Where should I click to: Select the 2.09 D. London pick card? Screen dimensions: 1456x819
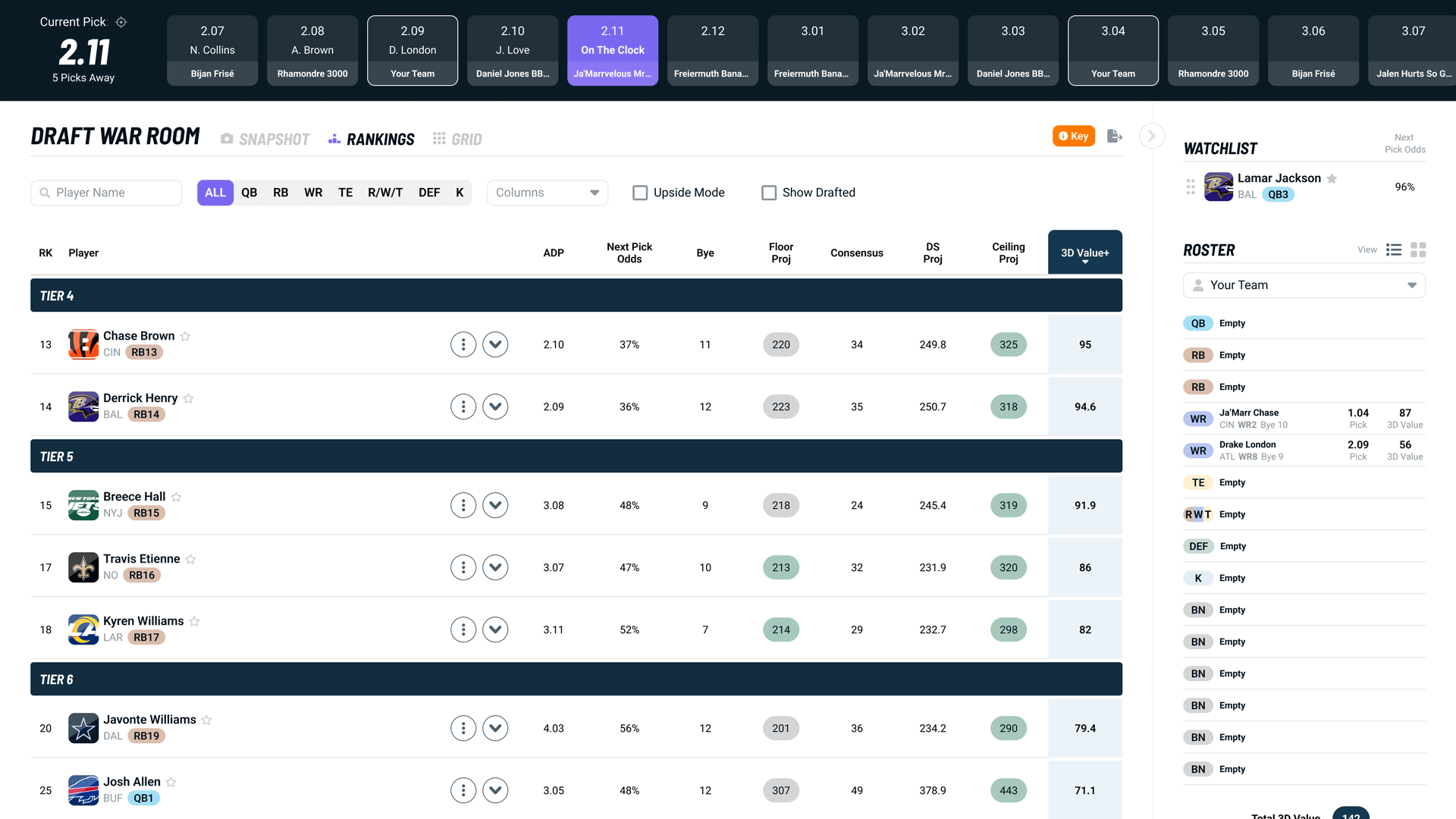[x=413, y=51]
